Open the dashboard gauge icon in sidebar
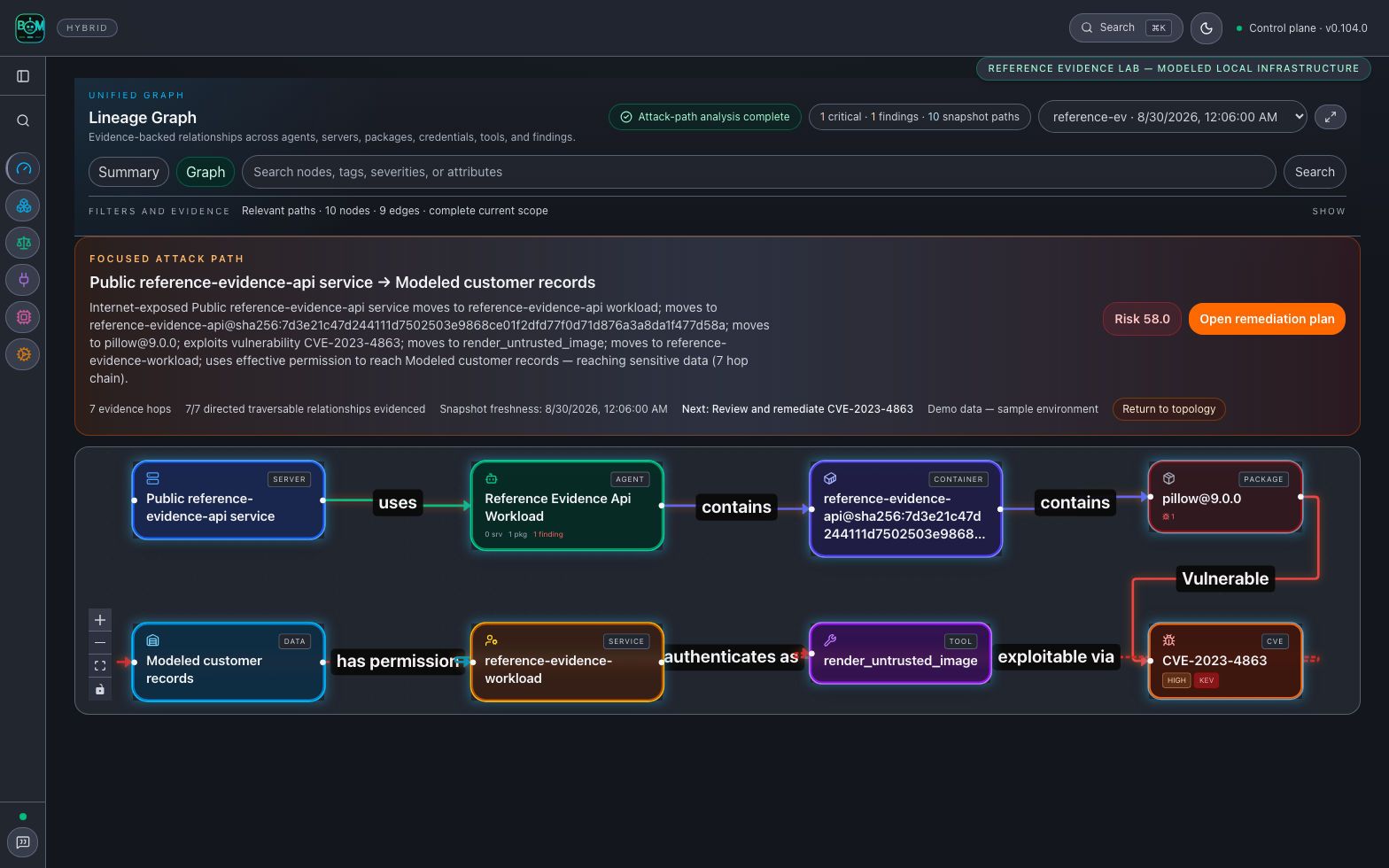The image size is (1389, 868). pyautogui.click(x=23, y=168)
